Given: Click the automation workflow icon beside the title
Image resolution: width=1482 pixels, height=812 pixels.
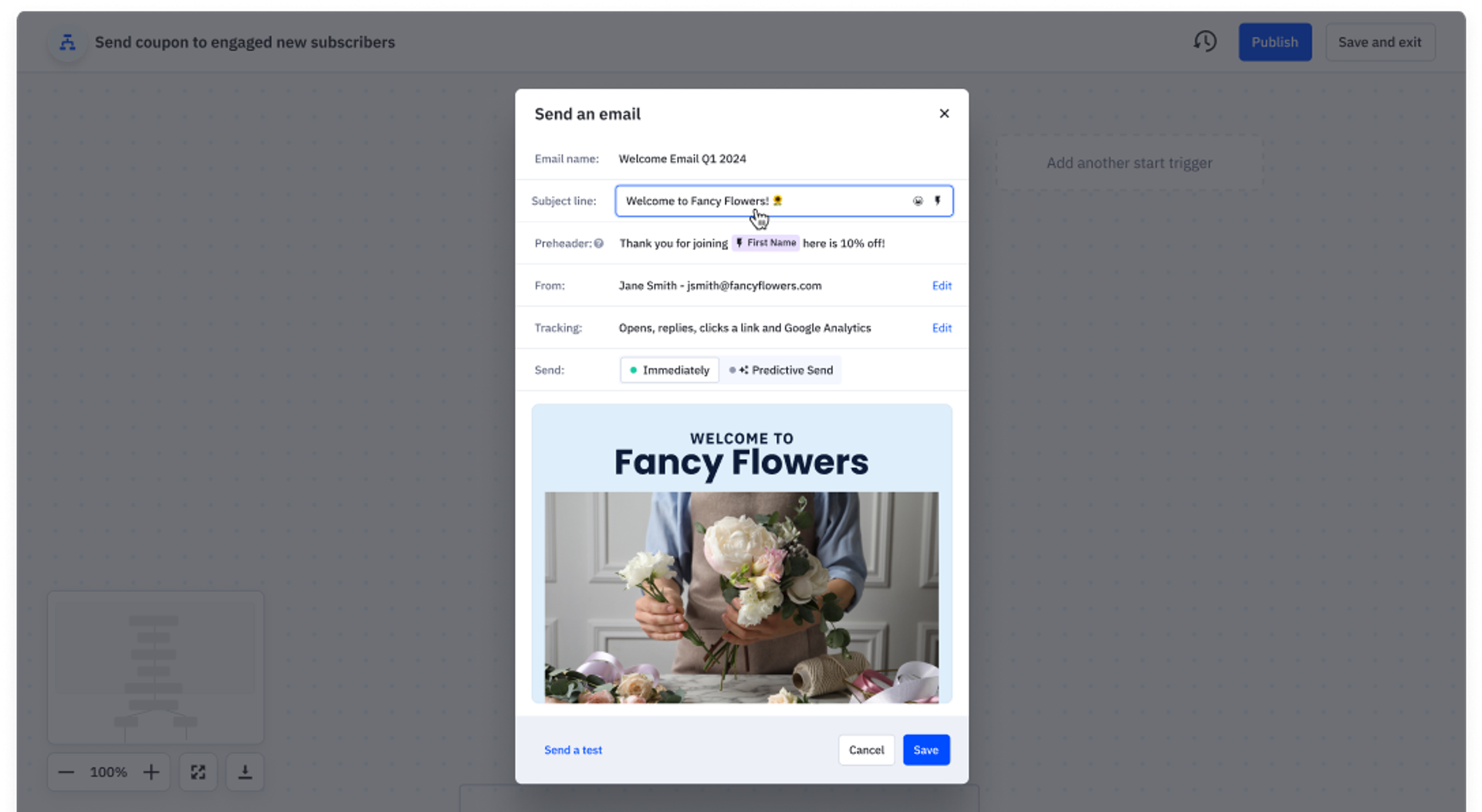Looking at the screenshot, I should (68, 42).
